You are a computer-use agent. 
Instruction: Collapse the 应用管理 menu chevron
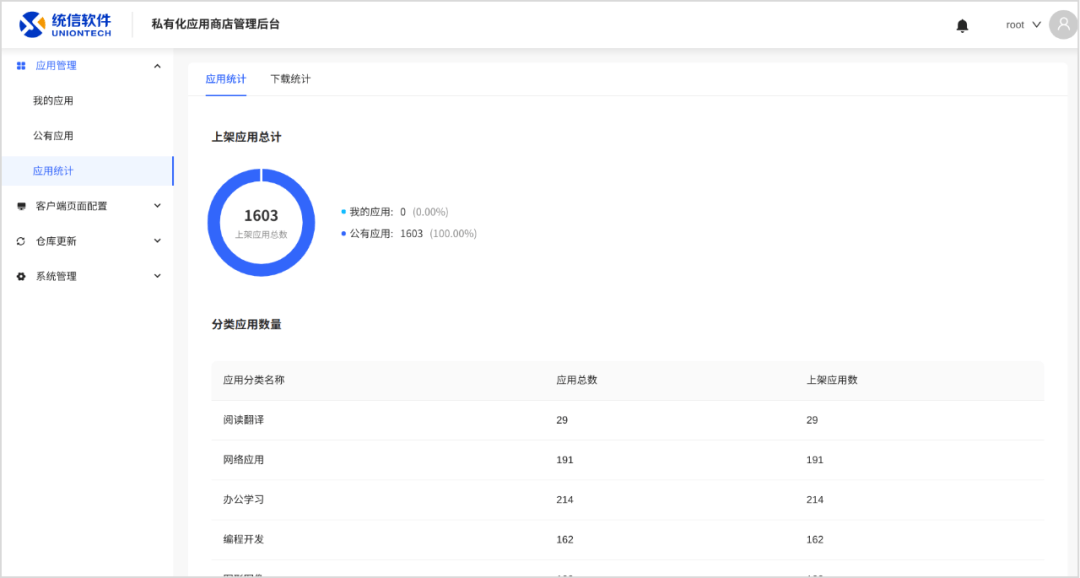click(x=157, y=66)
